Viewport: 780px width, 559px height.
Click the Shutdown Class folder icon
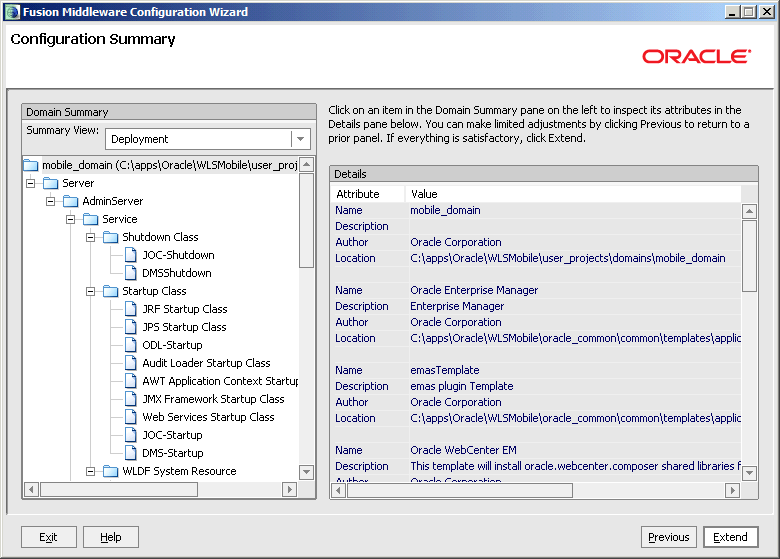[x=110, y=237]
